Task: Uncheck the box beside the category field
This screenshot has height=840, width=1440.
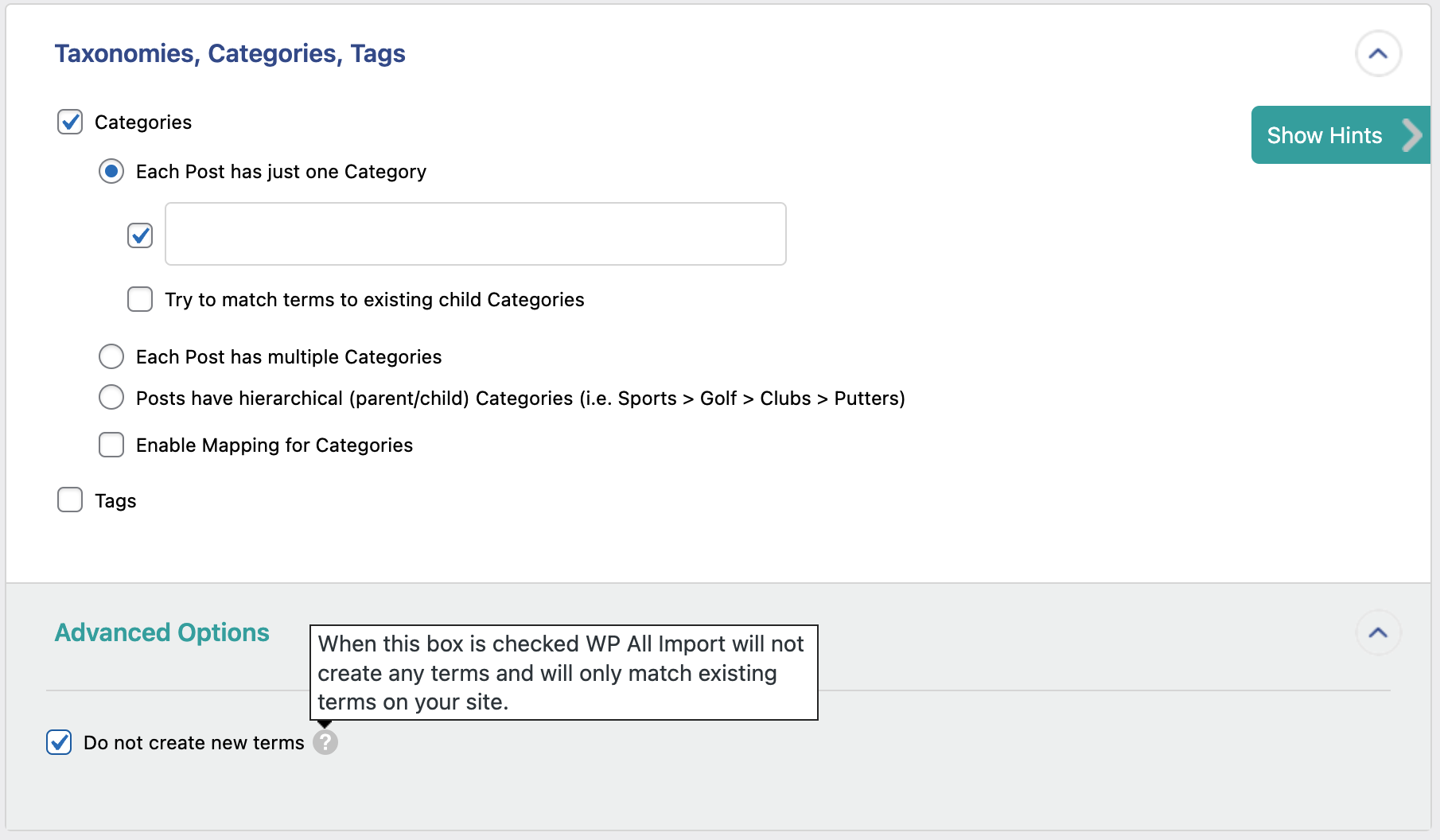Action: coord(140,235)
